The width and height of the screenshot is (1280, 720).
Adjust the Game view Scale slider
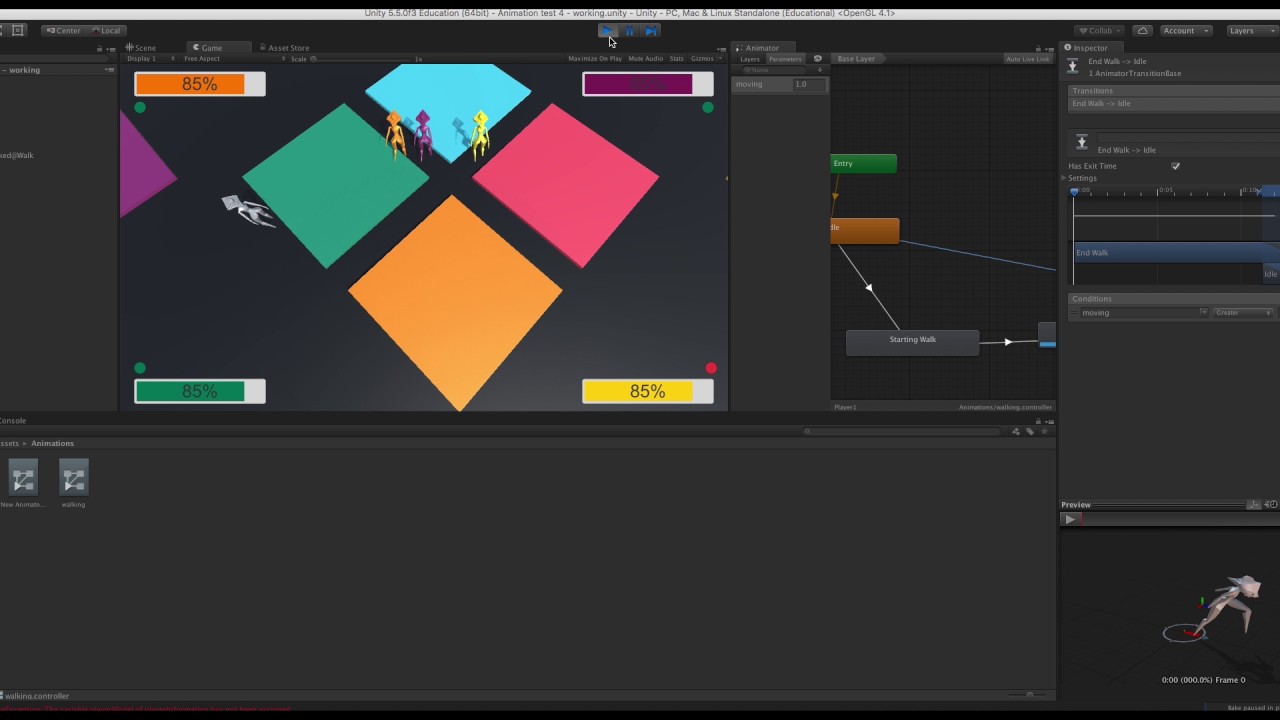[360, 59]
